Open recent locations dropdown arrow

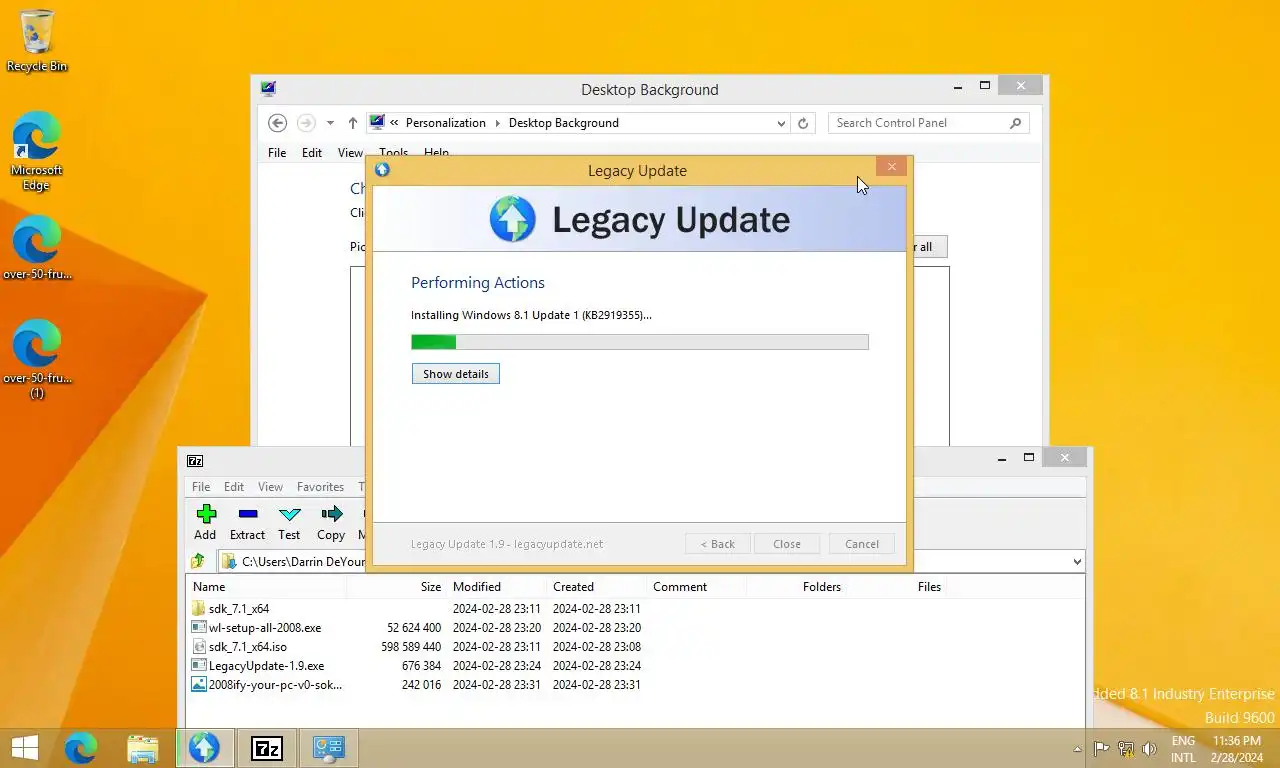pos(330,123)
